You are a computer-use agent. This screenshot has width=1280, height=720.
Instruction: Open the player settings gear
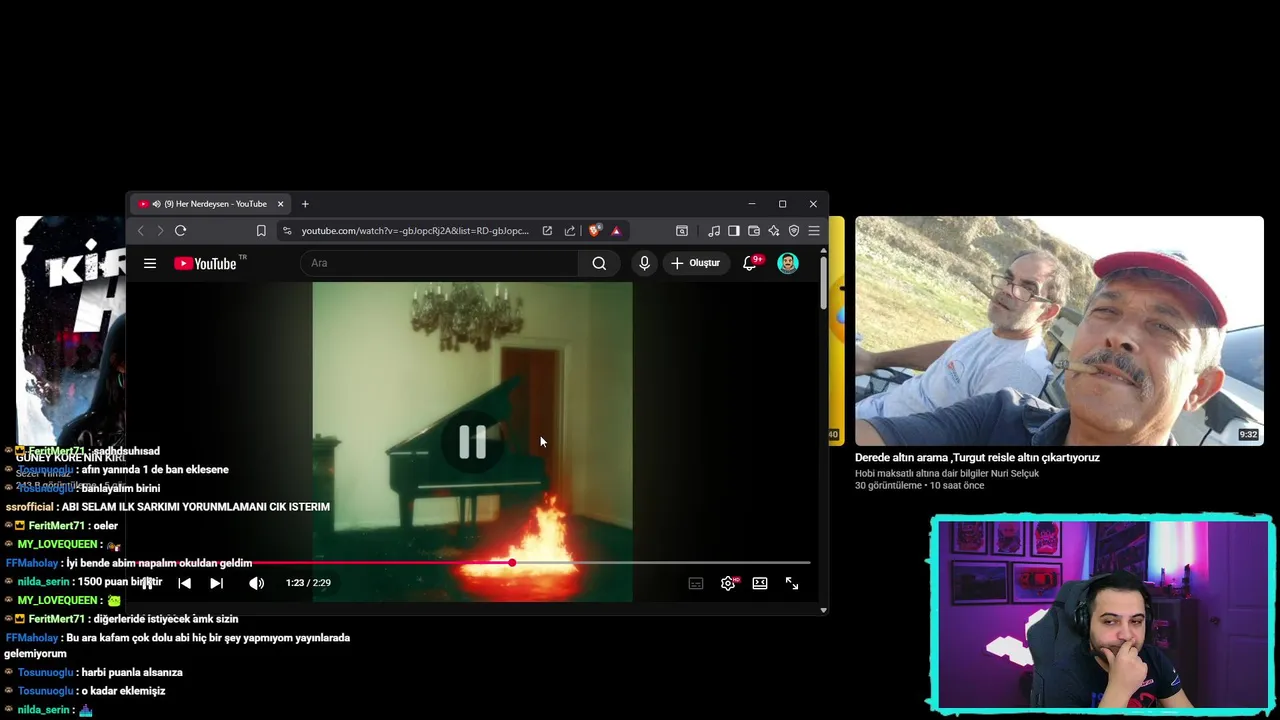click(728, 583)
